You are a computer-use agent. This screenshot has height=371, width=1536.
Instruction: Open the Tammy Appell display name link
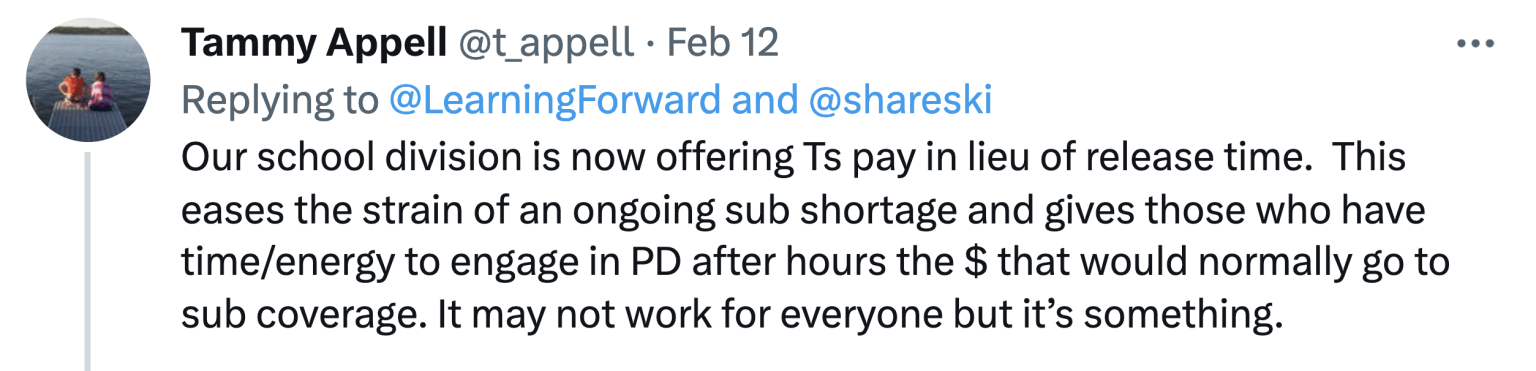[x=314, y=44]
